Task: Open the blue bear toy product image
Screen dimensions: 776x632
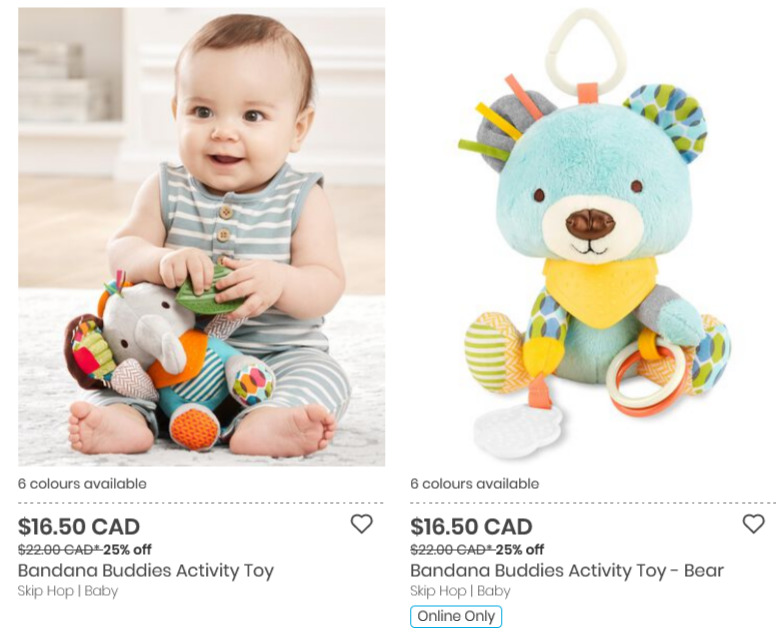Action: [x=593, y=237]
